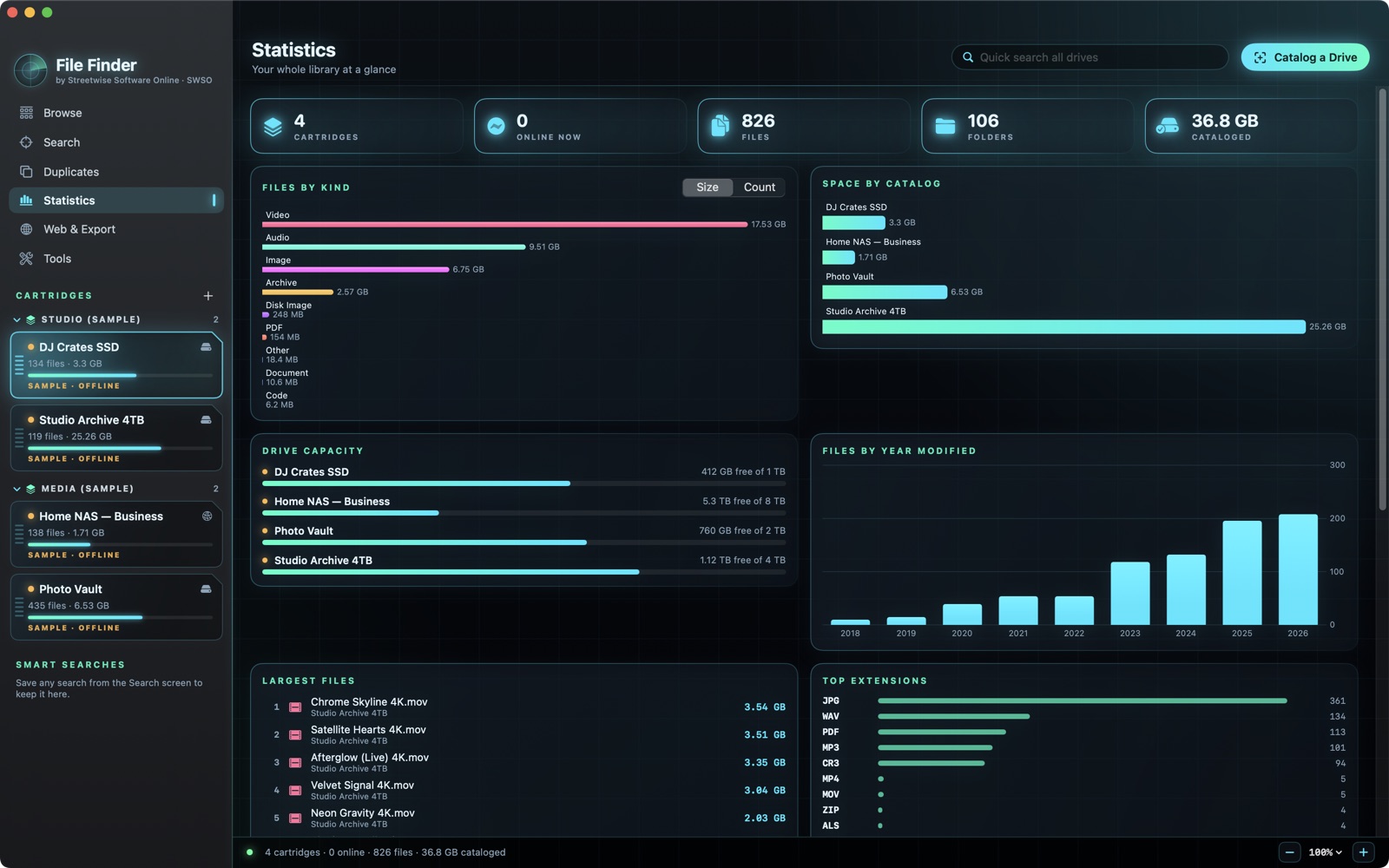Click the Cataloged drive stat icon
The width and height of the screenshot is (1389, 868).
tap(1168, 127)
